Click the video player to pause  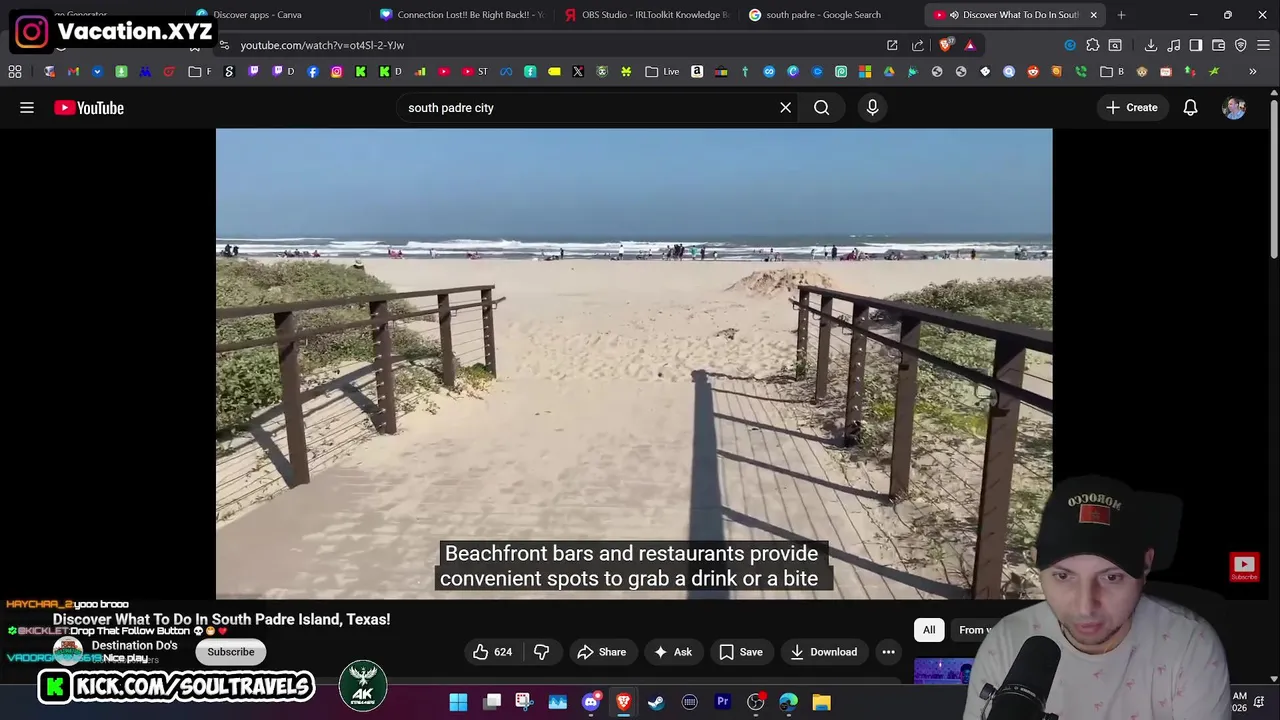pos(634,364)
